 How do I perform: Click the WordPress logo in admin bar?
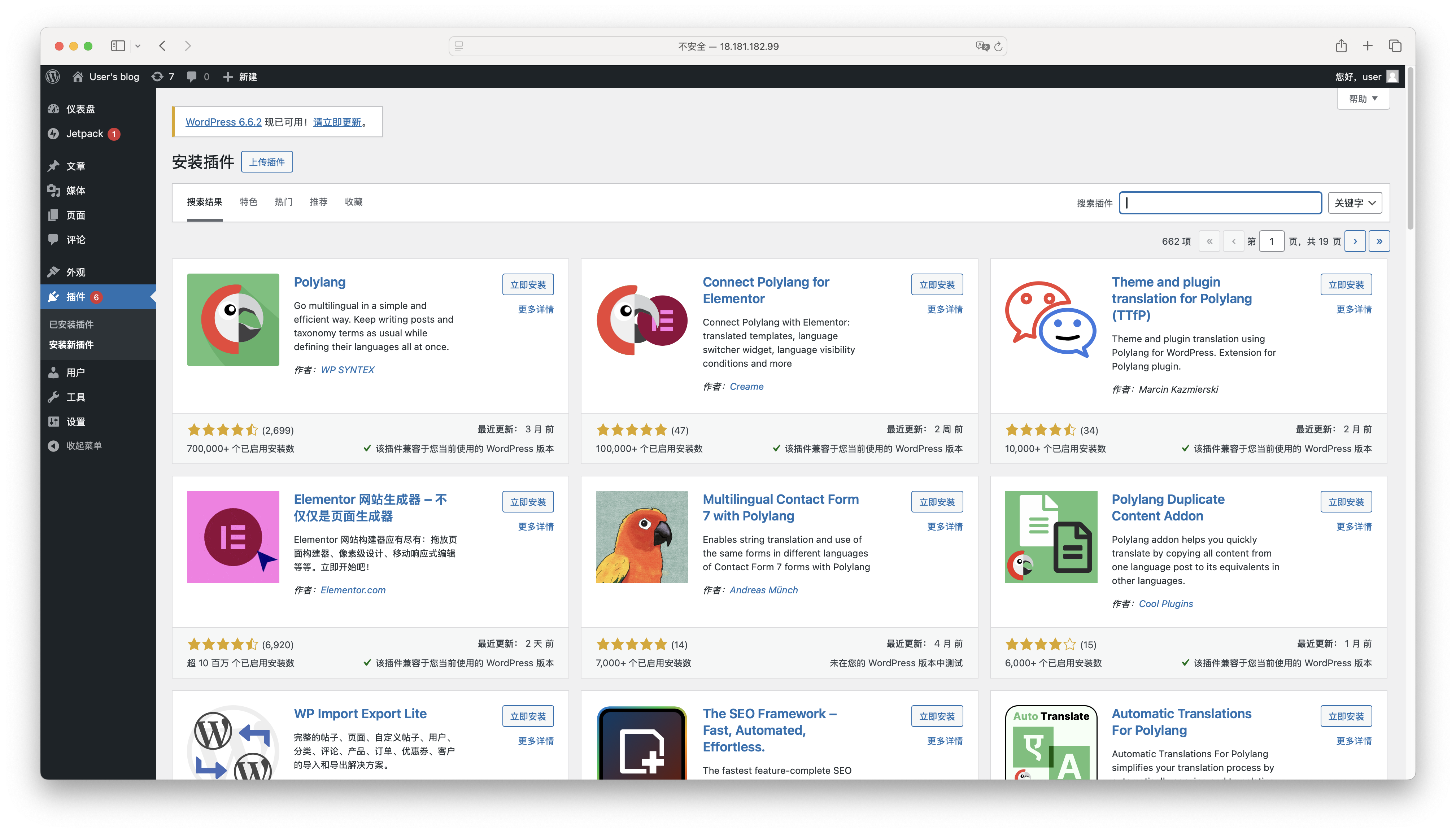point(53,77)
